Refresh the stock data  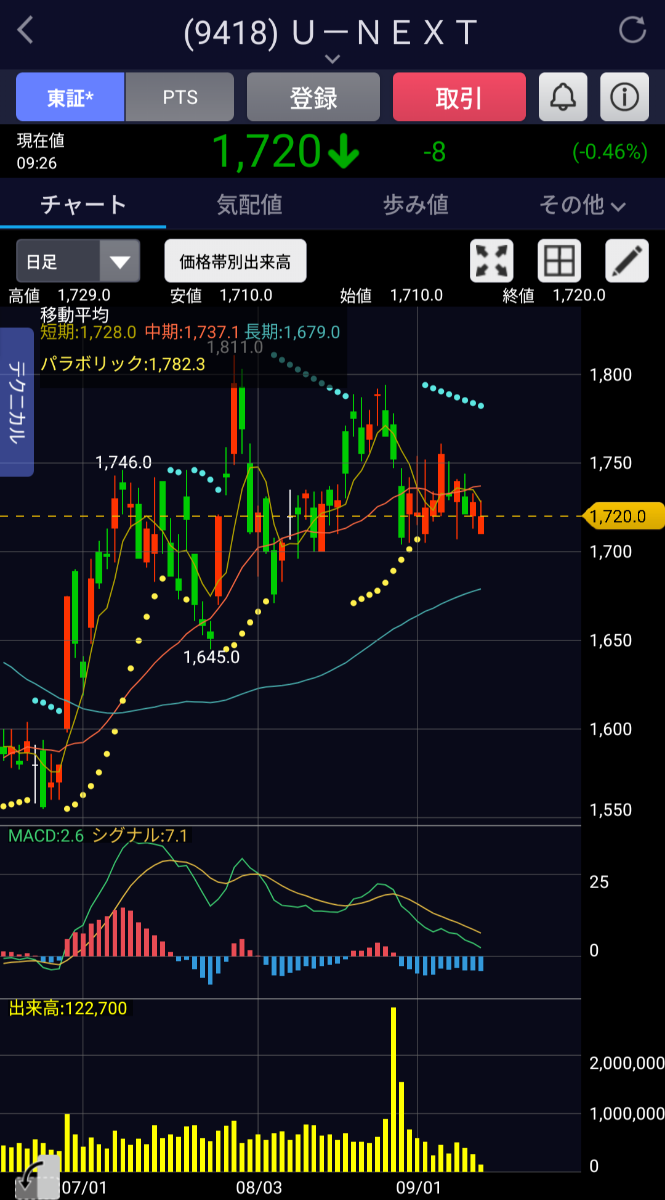(x=632, y=30)
